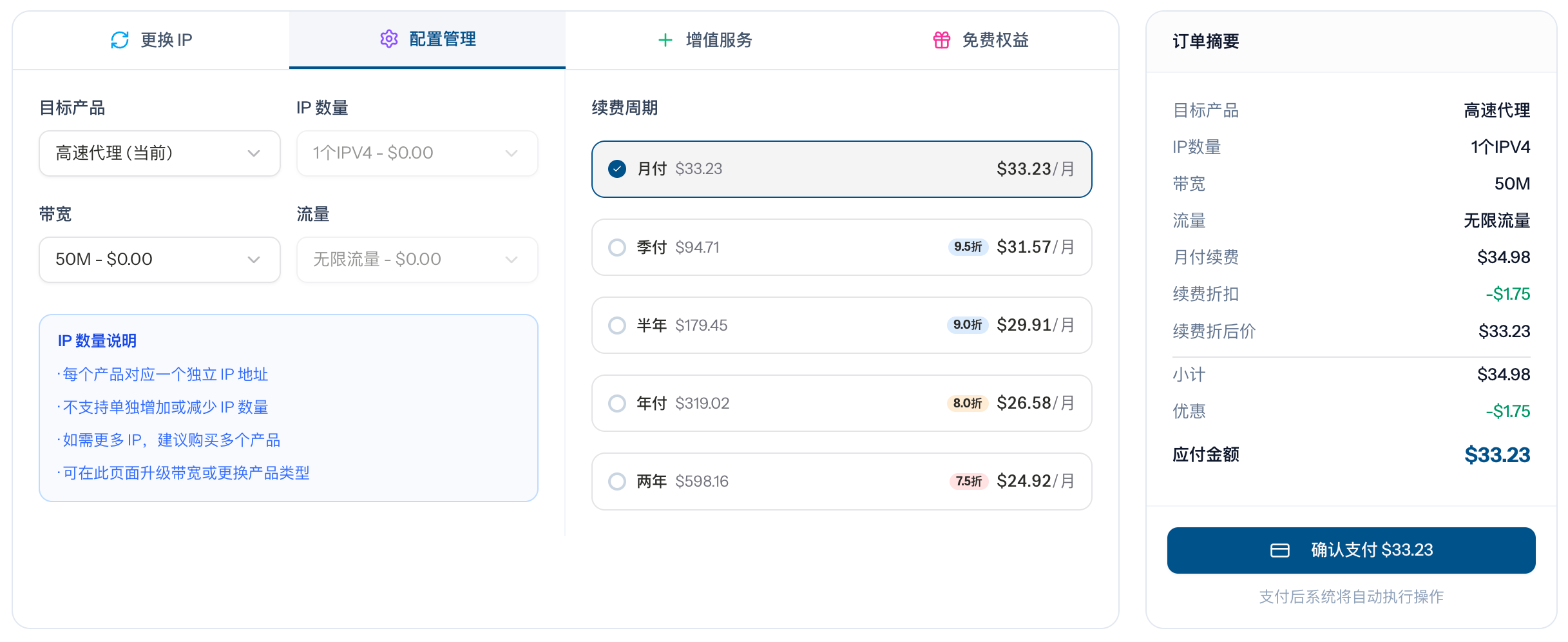
Task: Click the 续费折后价 $33.23 amount
Action: (x=1505, y=331)
